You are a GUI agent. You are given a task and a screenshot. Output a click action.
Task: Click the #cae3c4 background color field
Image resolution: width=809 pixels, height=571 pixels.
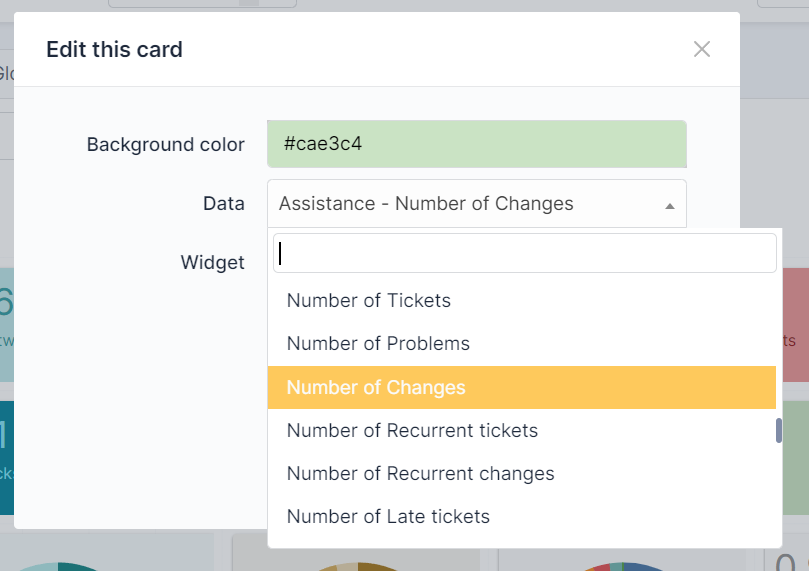pos(477,144)
